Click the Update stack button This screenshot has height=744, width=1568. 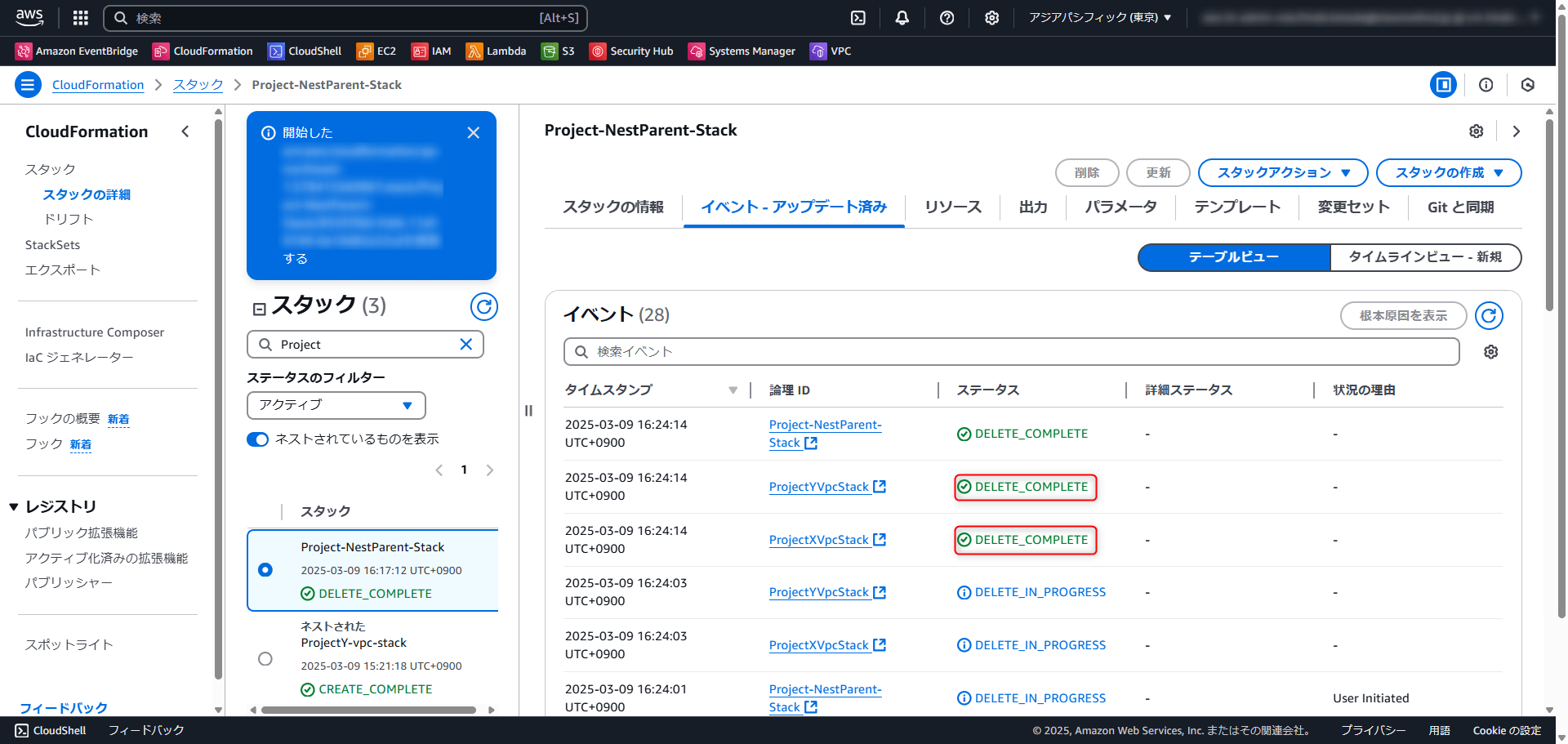(x=1158, y=172)
